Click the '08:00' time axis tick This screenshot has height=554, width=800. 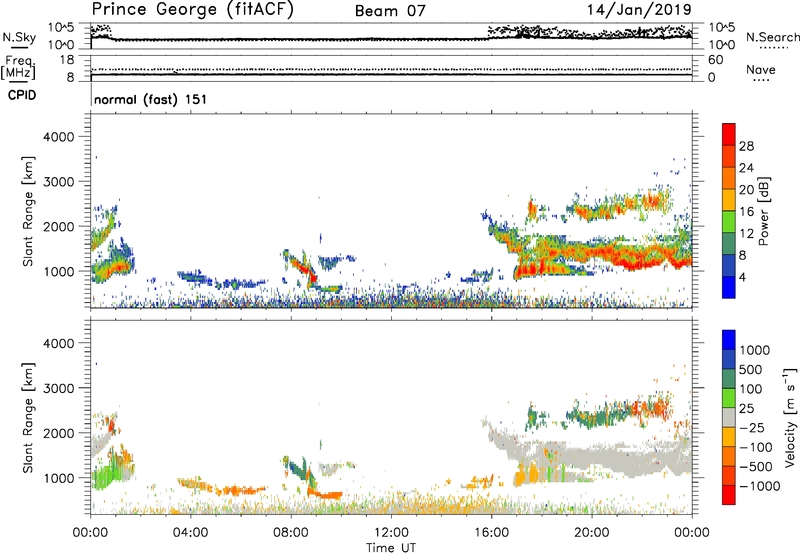coord(291,533)
